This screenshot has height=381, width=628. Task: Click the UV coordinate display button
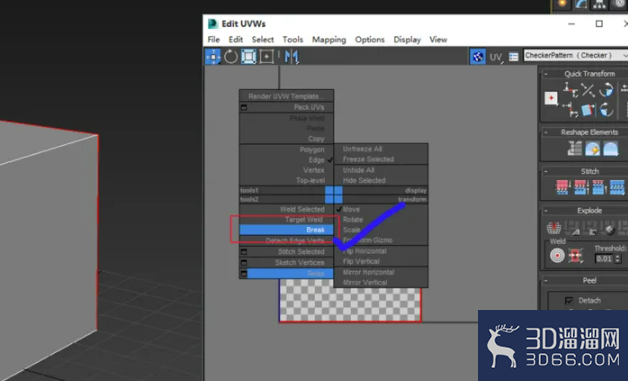496,57
